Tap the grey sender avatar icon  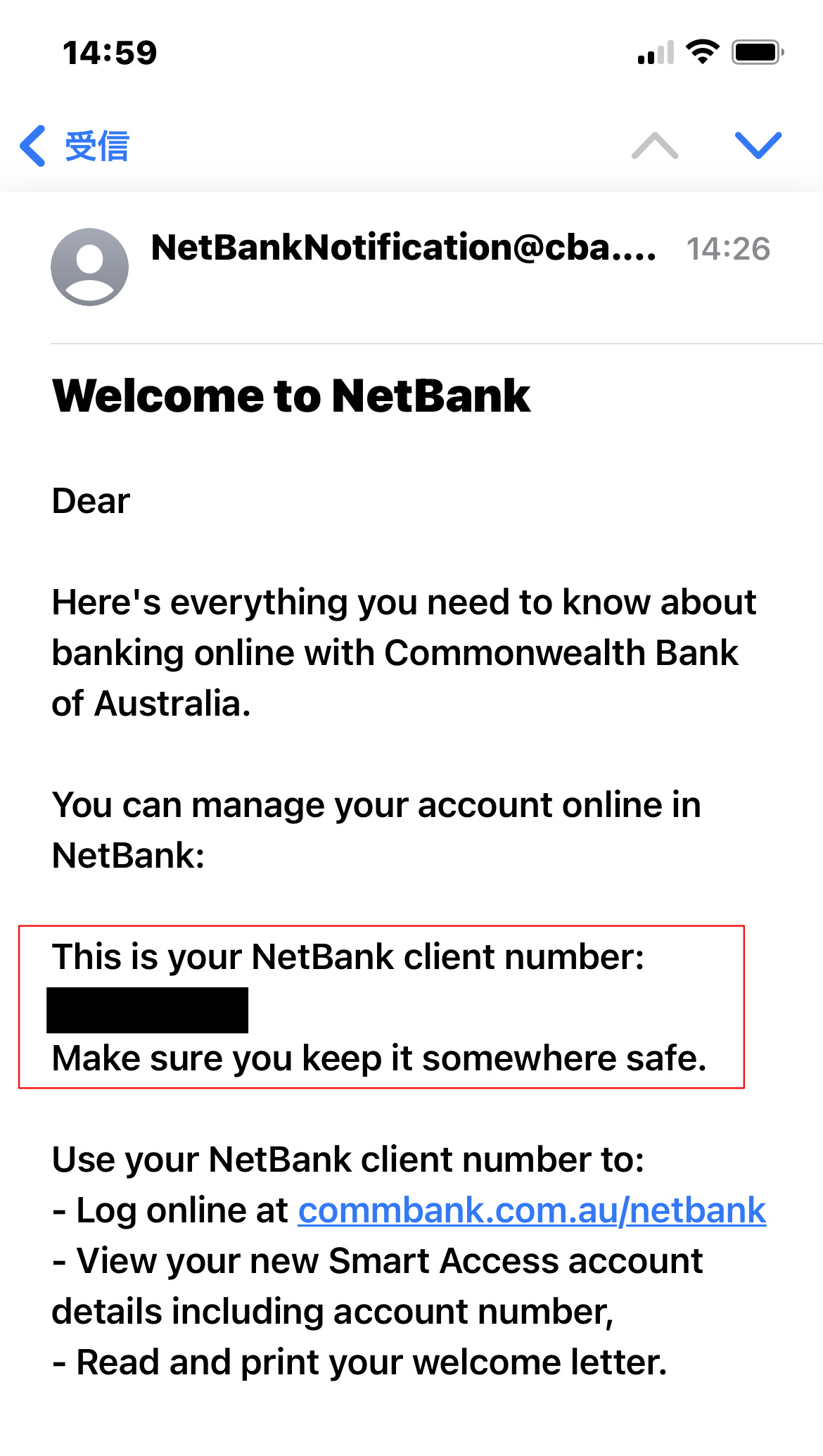[89, 267]
